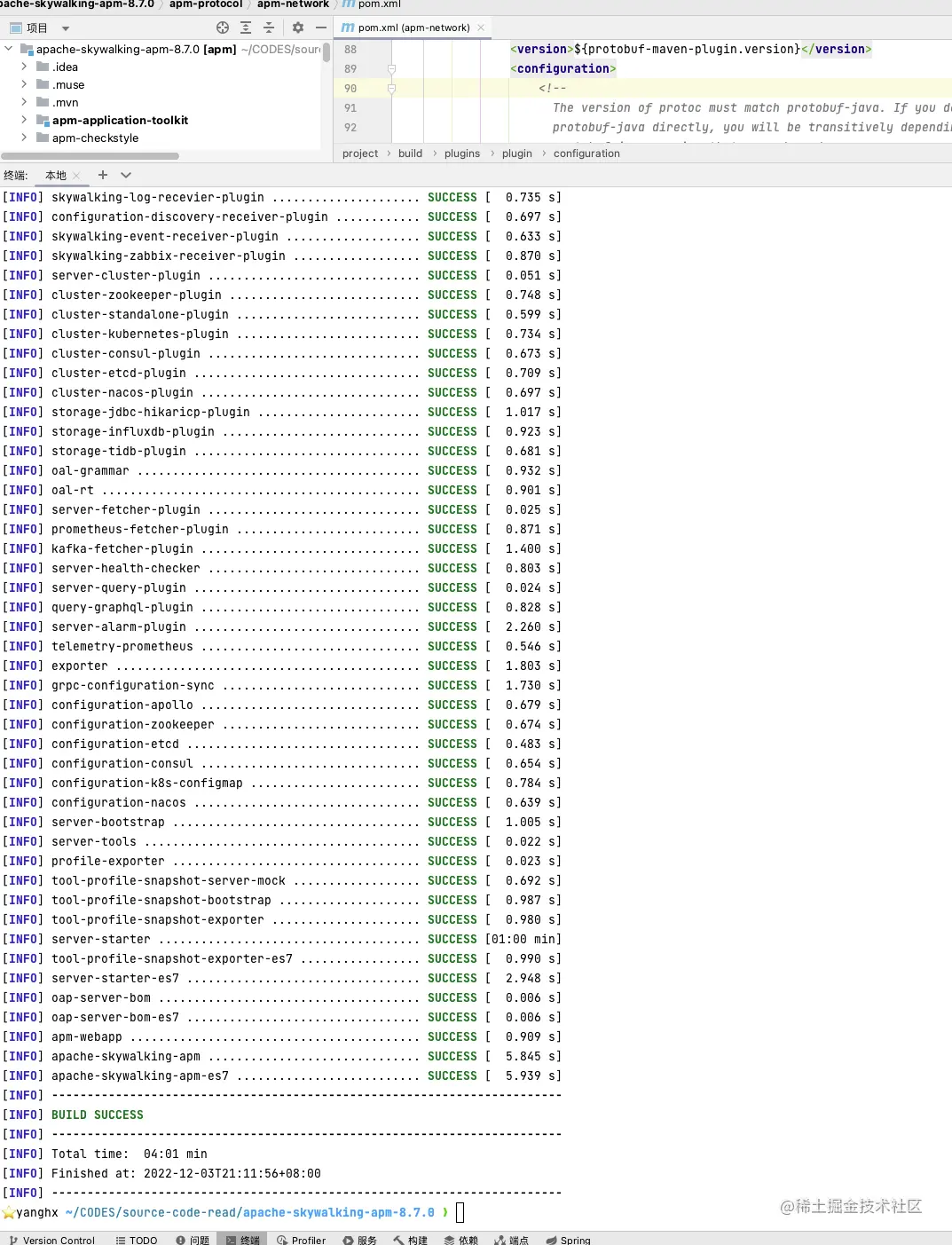Click the locate/select opened file icon
This screenshot has width=952, height=1245.
point(223,28)
